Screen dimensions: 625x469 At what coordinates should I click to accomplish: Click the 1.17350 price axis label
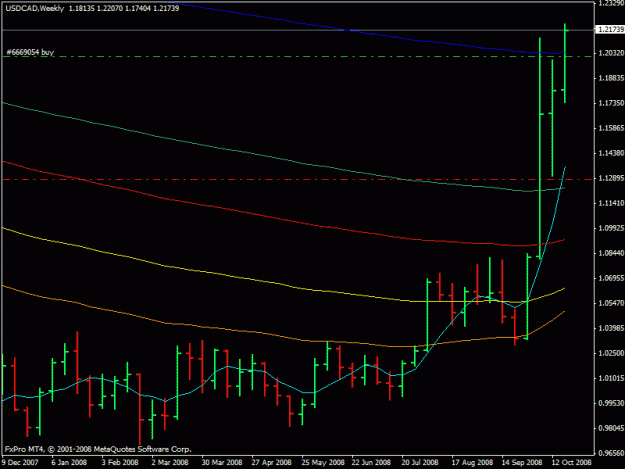611,103
